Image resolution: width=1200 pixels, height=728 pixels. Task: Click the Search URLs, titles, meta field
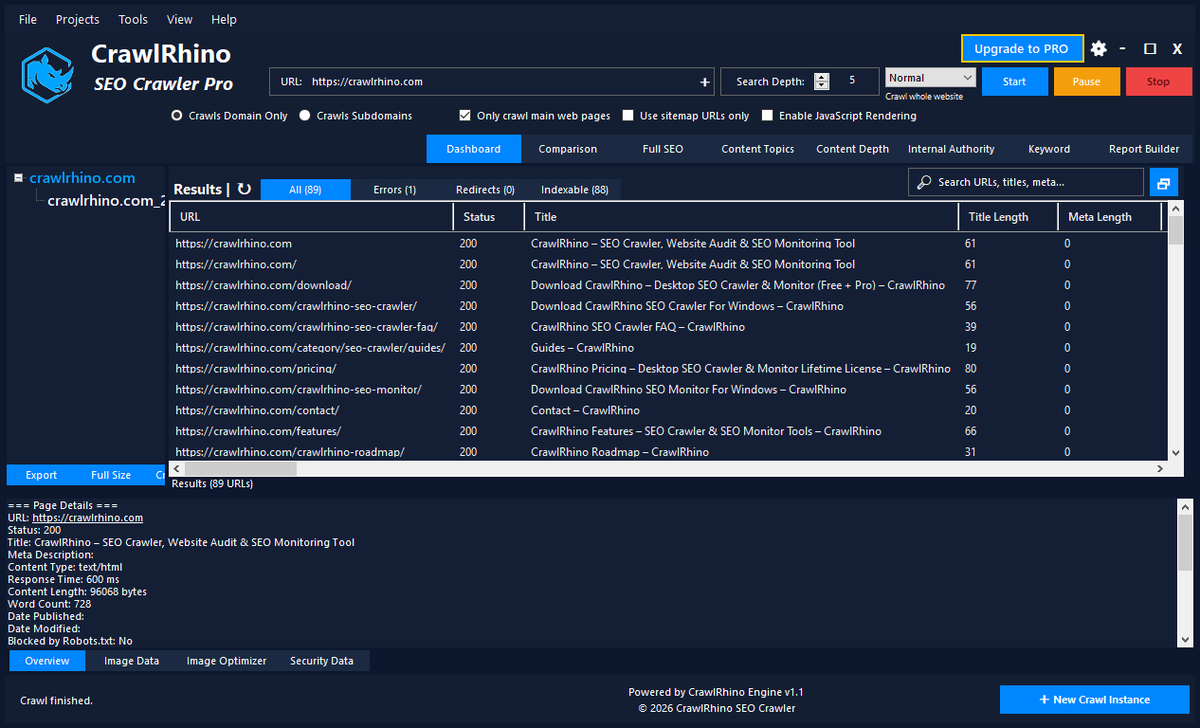1026,182
